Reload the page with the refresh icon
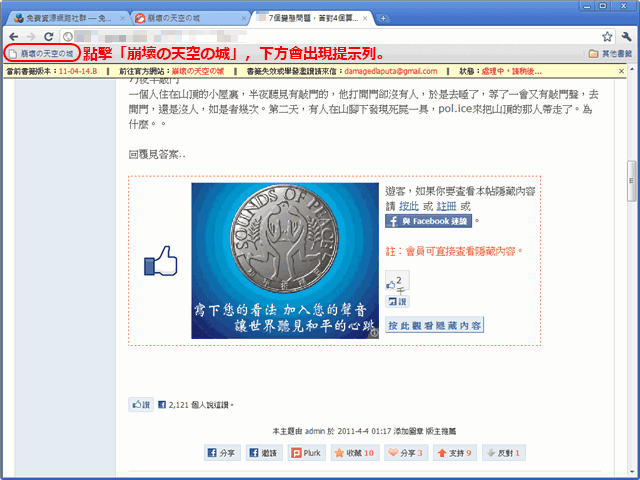Image resolution: width=640 pixels, height=480 pixels. [49, 37]
